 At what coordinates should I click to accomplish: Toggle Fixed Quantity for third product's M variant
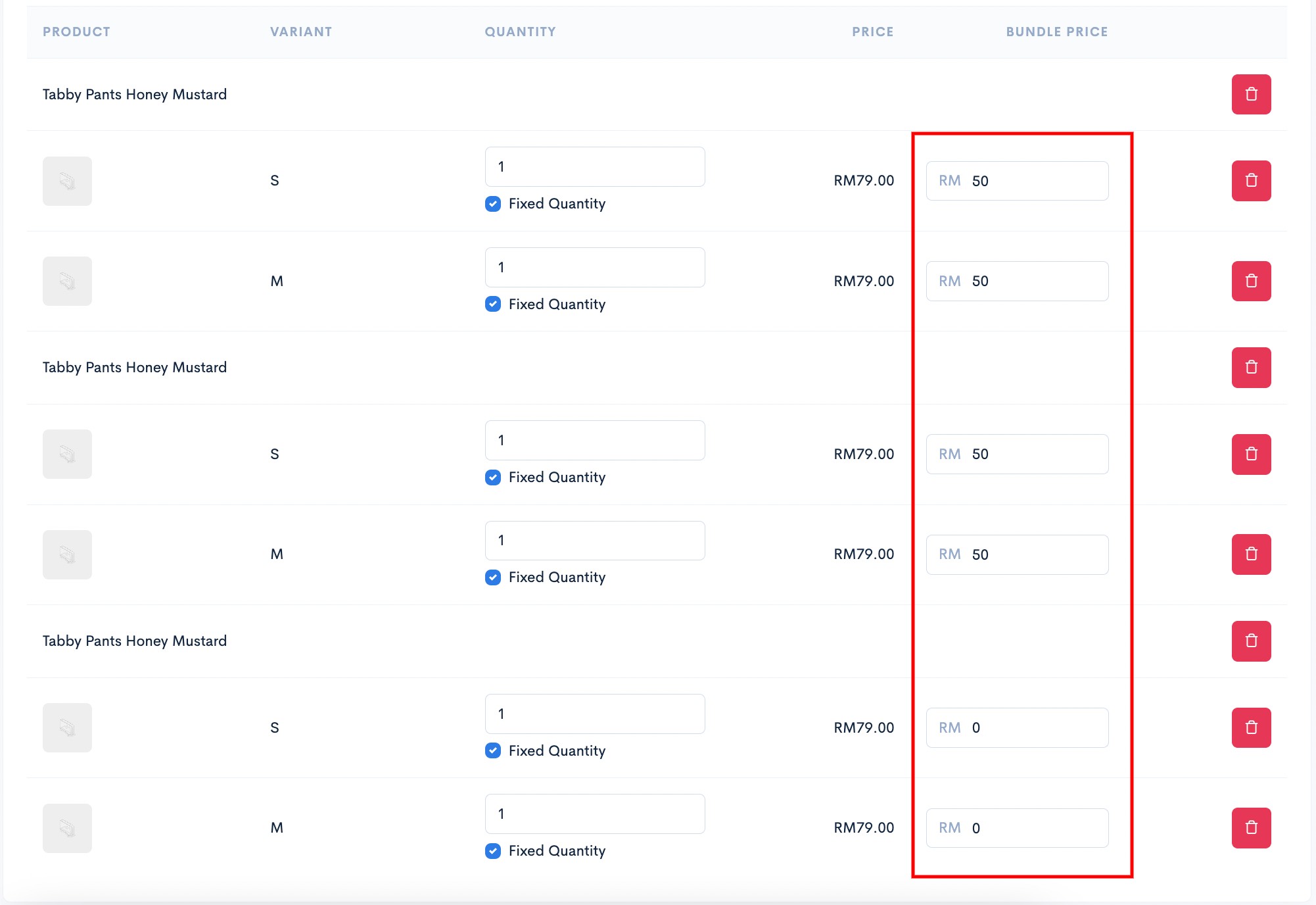click(493, 851)
